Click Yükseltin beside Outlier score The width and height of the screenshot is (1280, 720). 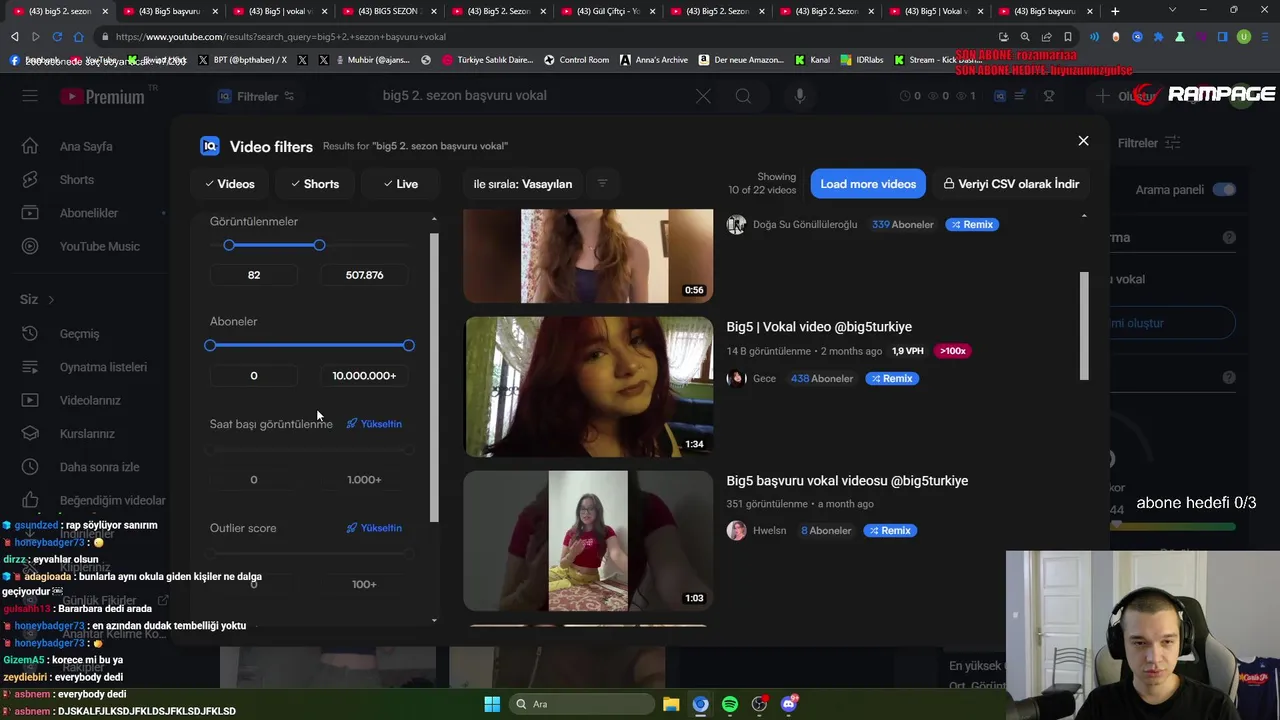(x=374, y=528)
